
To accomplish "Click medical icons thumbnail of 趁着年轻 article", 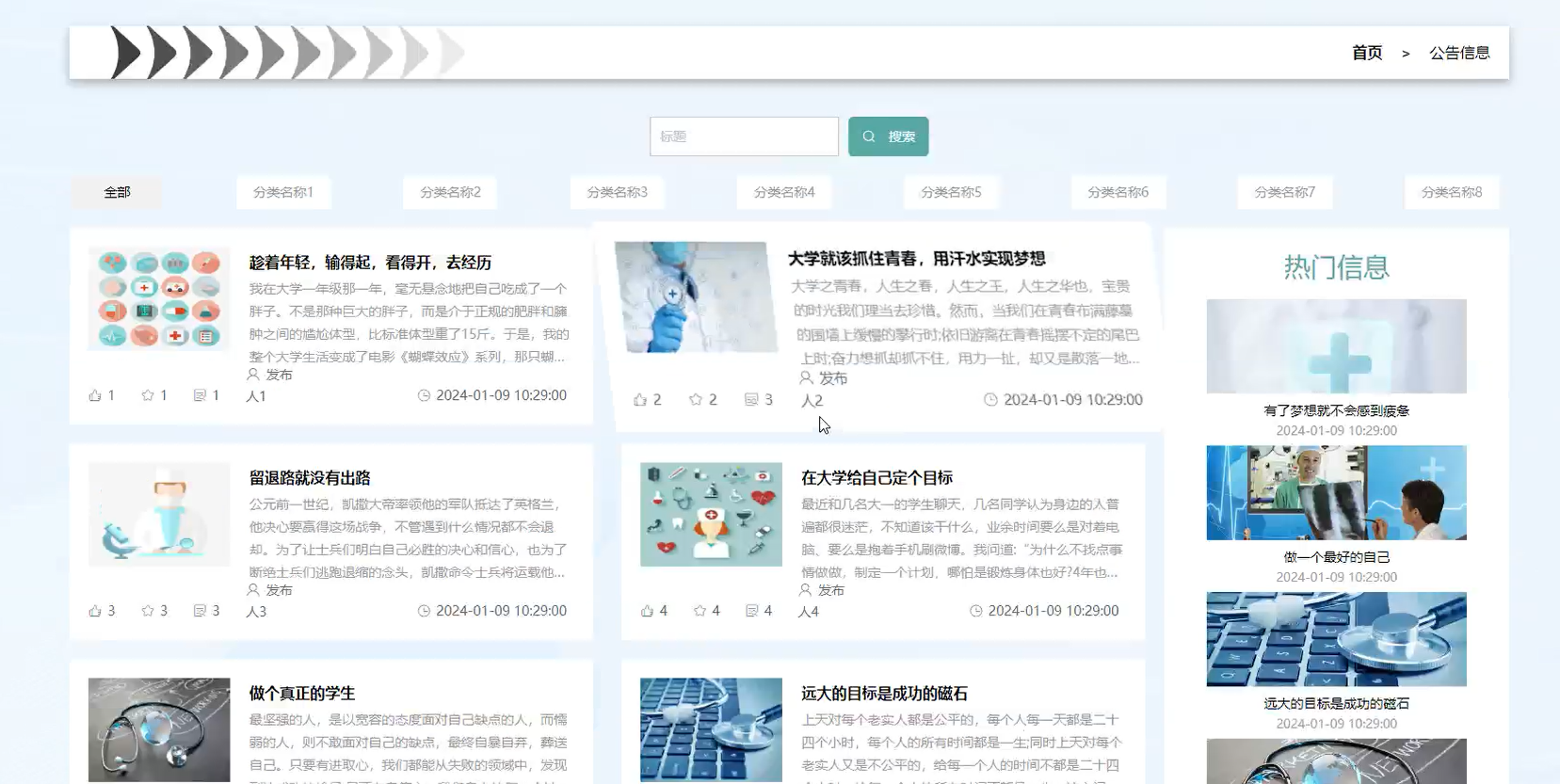I will click(159, 298).
